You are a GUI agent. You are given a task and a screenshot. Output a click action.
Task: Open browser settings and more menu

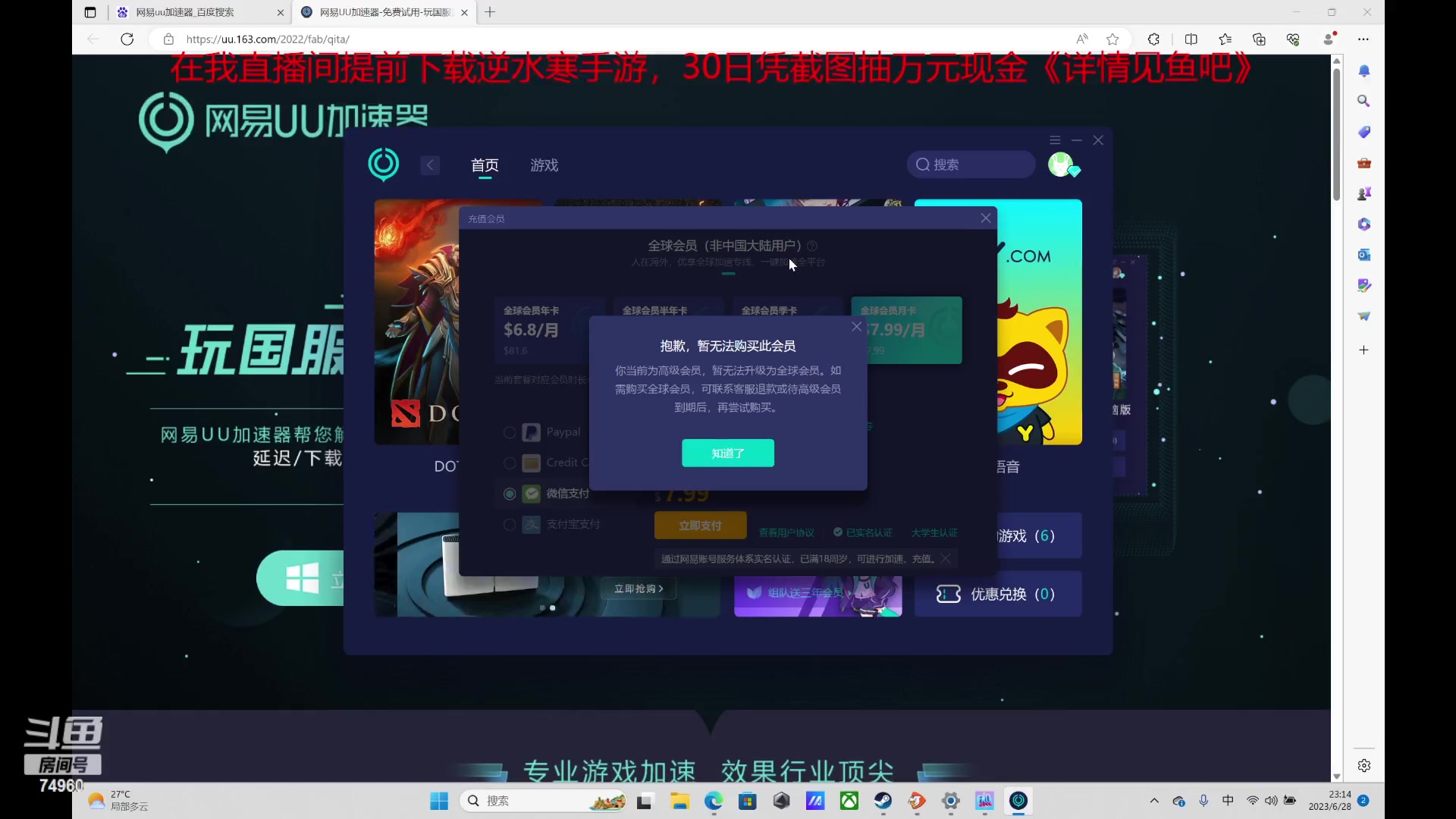1363,39
